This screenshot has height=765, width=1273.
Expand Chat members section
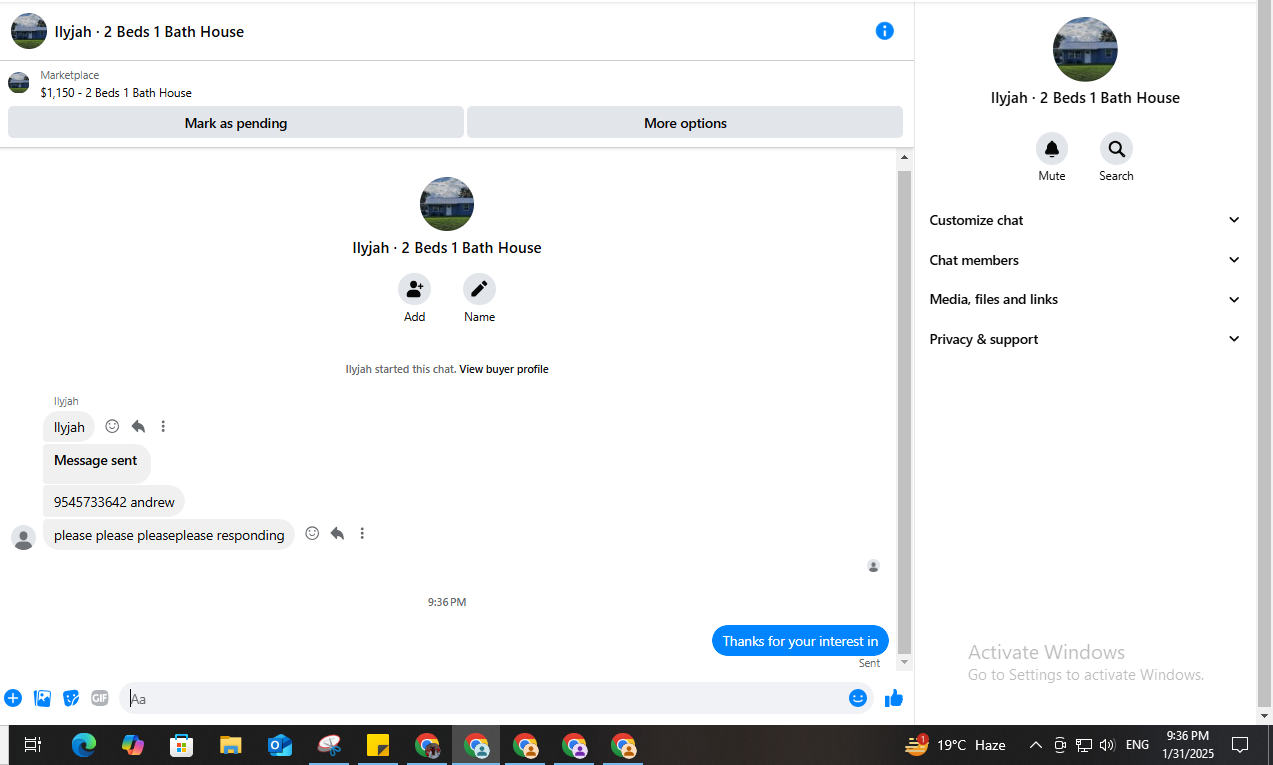(1085, 260)
